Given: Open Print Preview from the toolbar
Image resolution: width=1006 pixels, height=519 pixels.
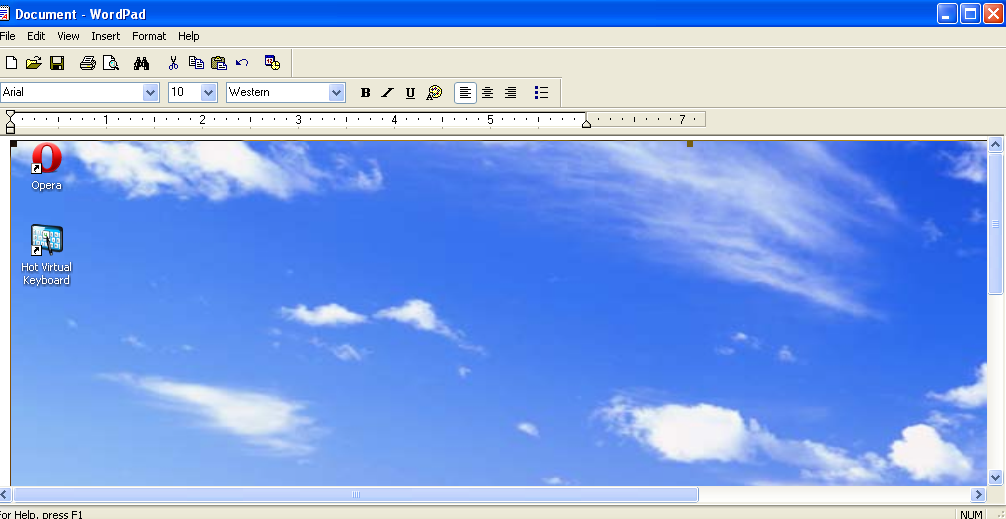Looking at the screenshot, I should [x=112, y=63].
